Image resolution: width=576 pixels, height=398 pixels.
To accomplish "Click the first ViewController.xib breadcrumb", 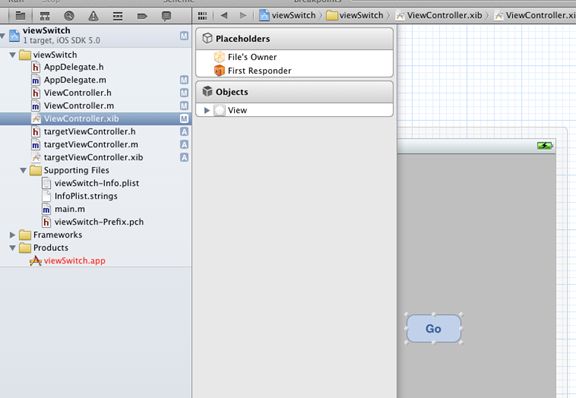I will 439,15.
